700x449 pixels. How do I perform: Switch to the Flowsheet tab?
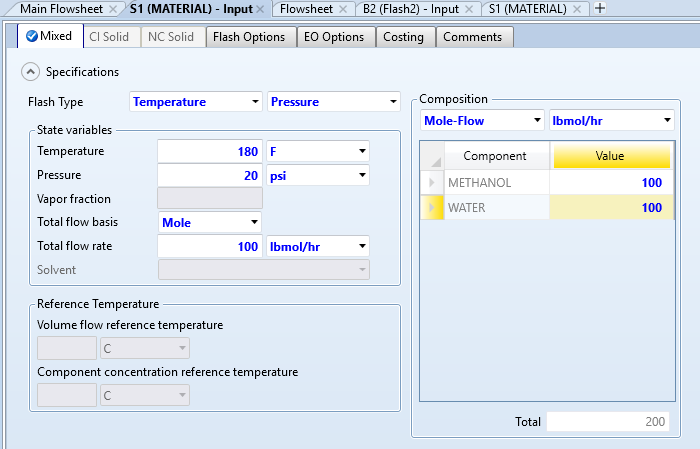pos(306,9)
